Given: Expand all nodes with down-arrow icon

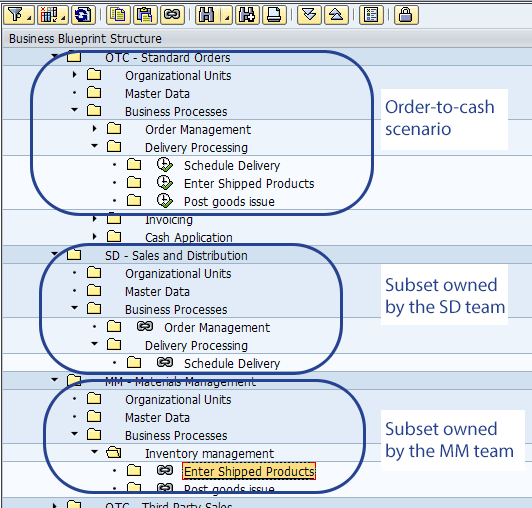Looking at the screenshot, I should [309, 15].
